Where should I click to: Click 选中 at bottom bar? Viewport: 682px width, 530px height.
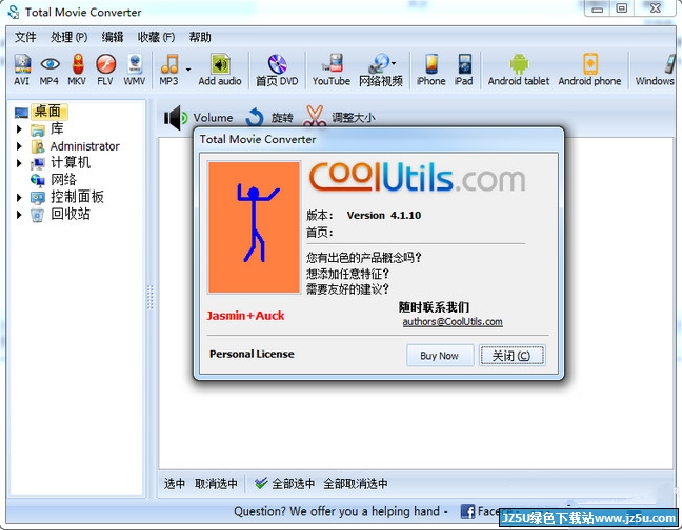[174, 483]
